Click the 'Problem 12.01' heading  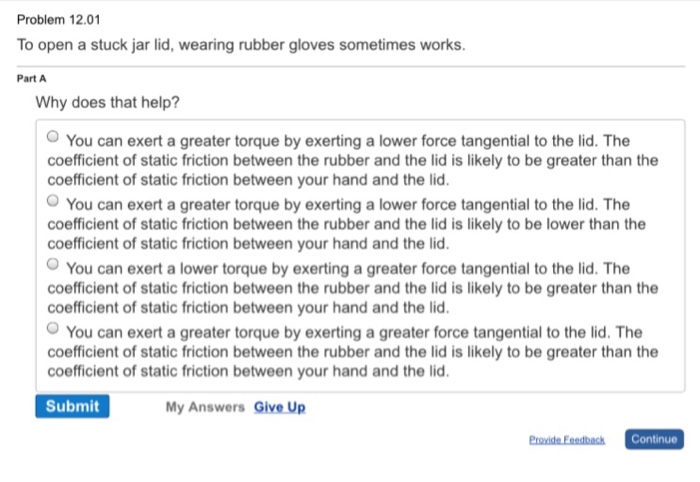tap(60, 20)
